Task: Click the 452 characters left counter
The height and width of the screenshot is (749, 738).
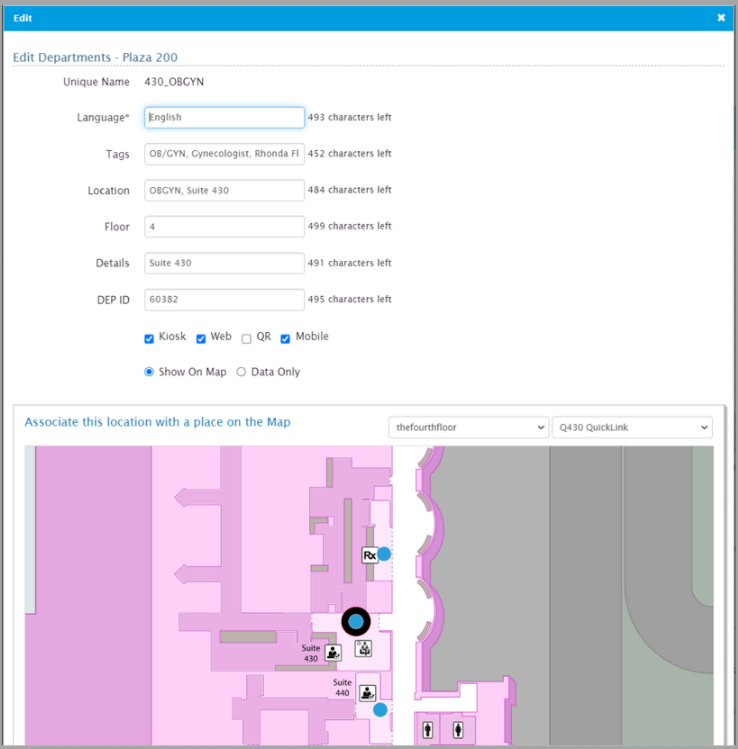Action: click(x=350, y=153)
